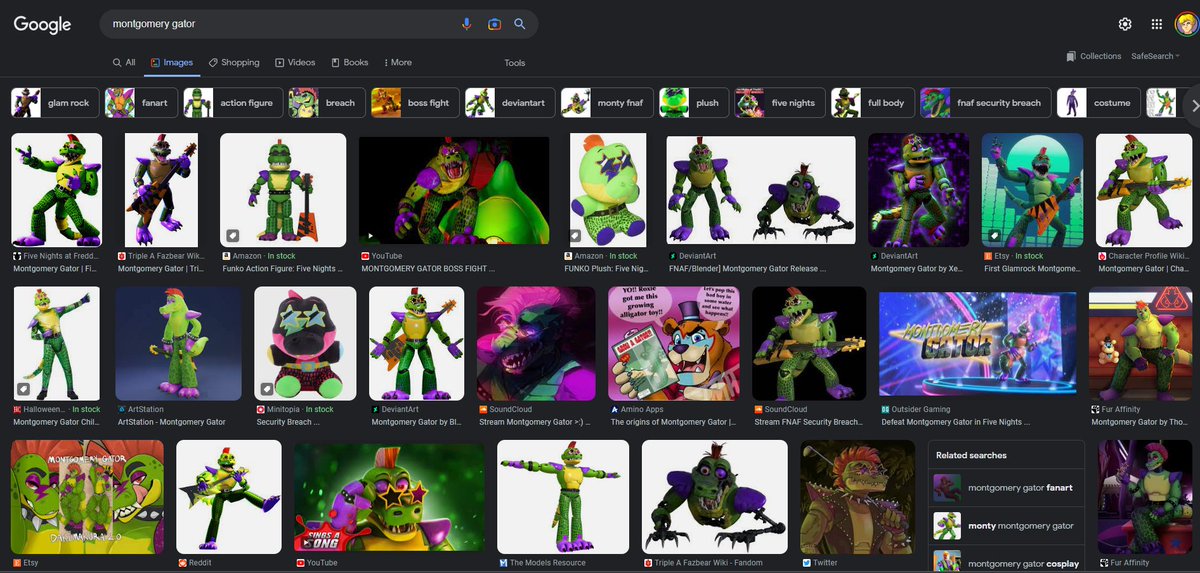Filter by deviantart chip

(508, 103)
